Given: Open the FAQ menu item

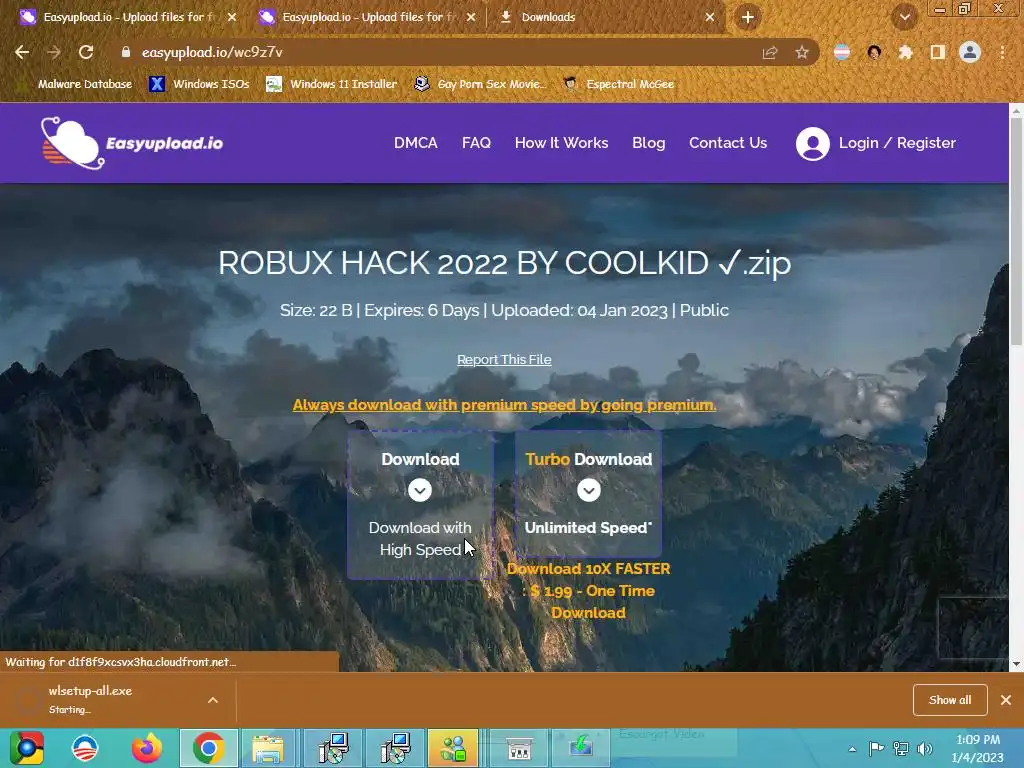Looking at the screenshot, I should click(476, 143).
